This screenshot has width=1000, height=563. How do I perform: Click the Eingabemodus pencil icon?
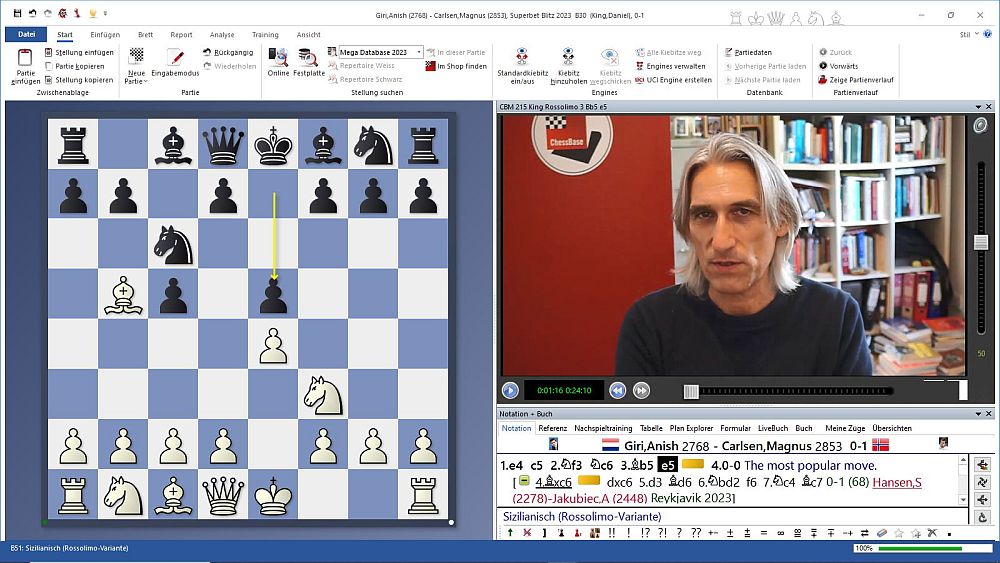pos(174,58)
